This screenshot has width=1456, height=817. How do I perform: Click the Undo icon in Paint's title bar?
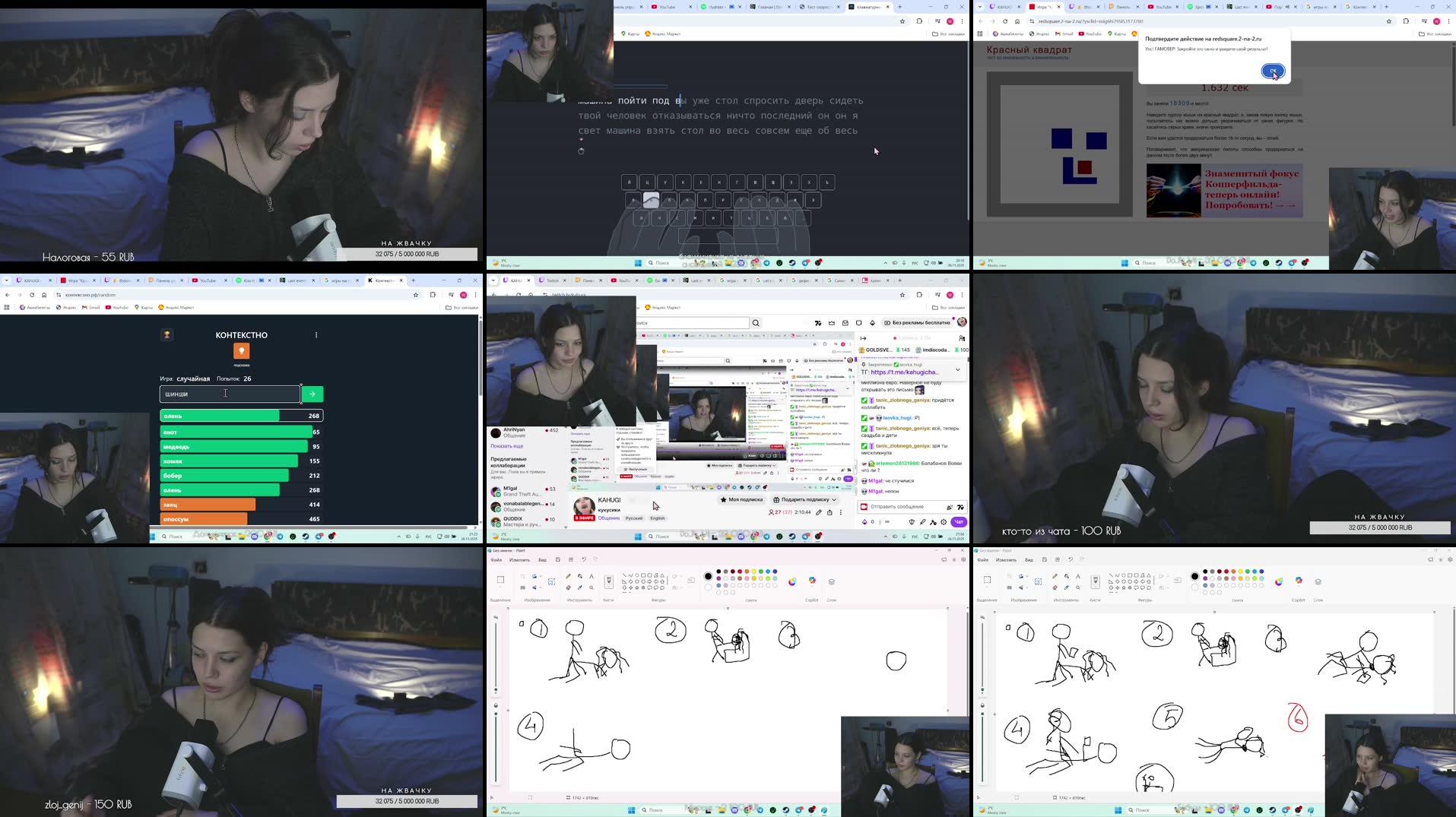coord(583,559)
